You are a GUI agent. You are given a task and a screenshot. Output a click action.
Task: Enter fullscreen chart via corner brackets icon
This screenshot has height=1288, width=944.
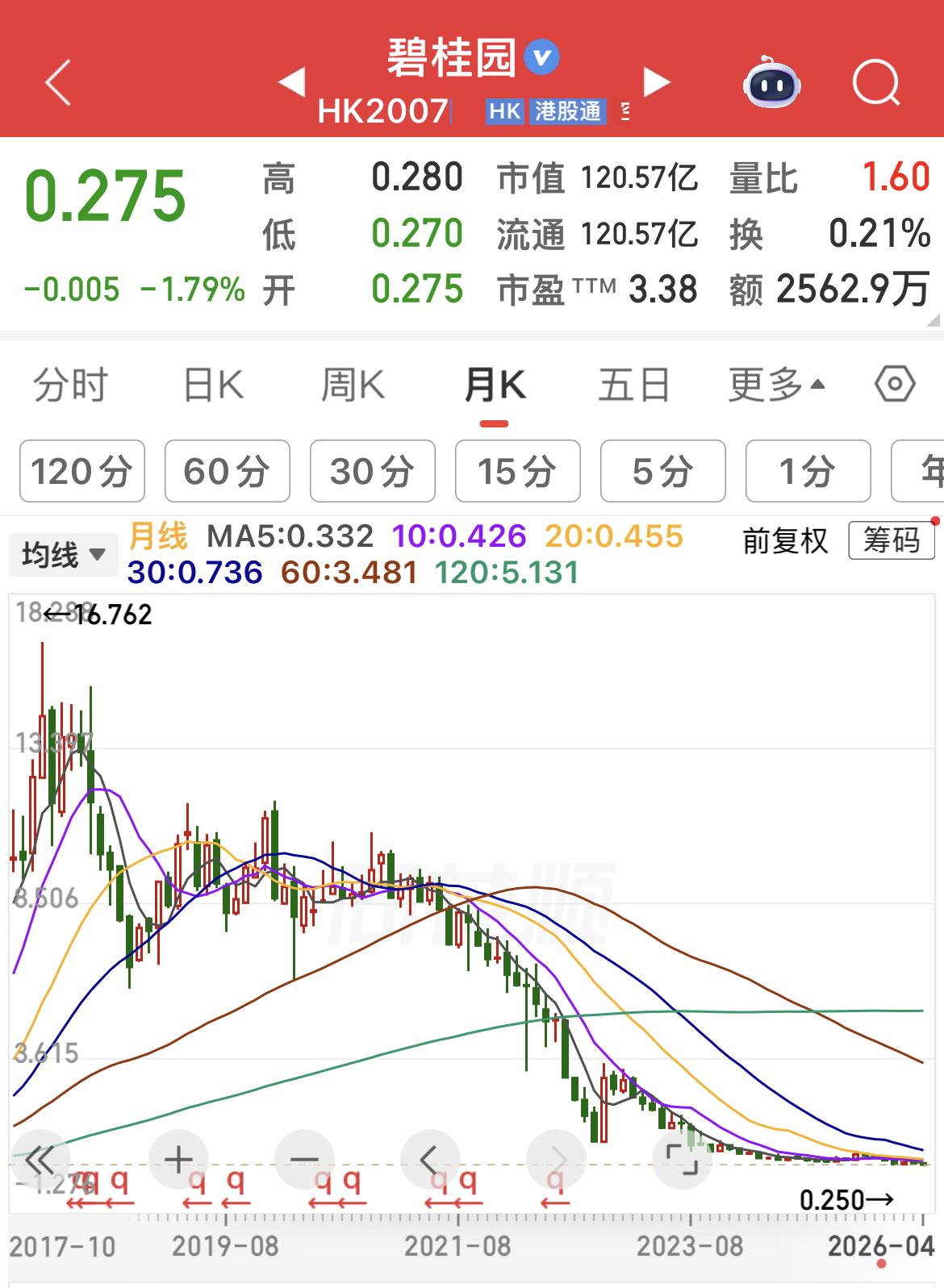tap(682, 1160)
